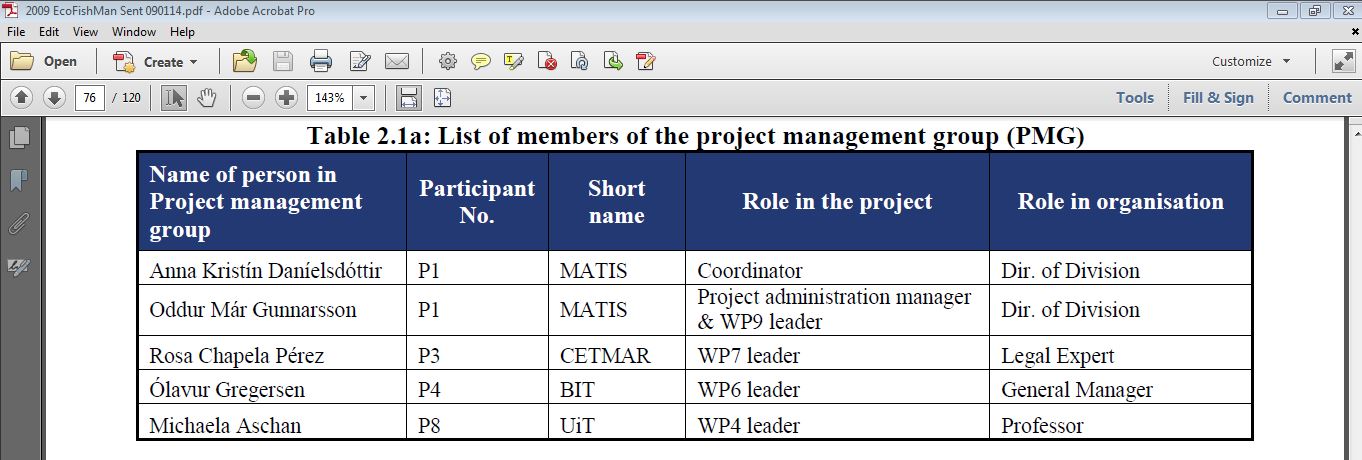
Task: Open the Tools pane
Action: point(1135,97)
